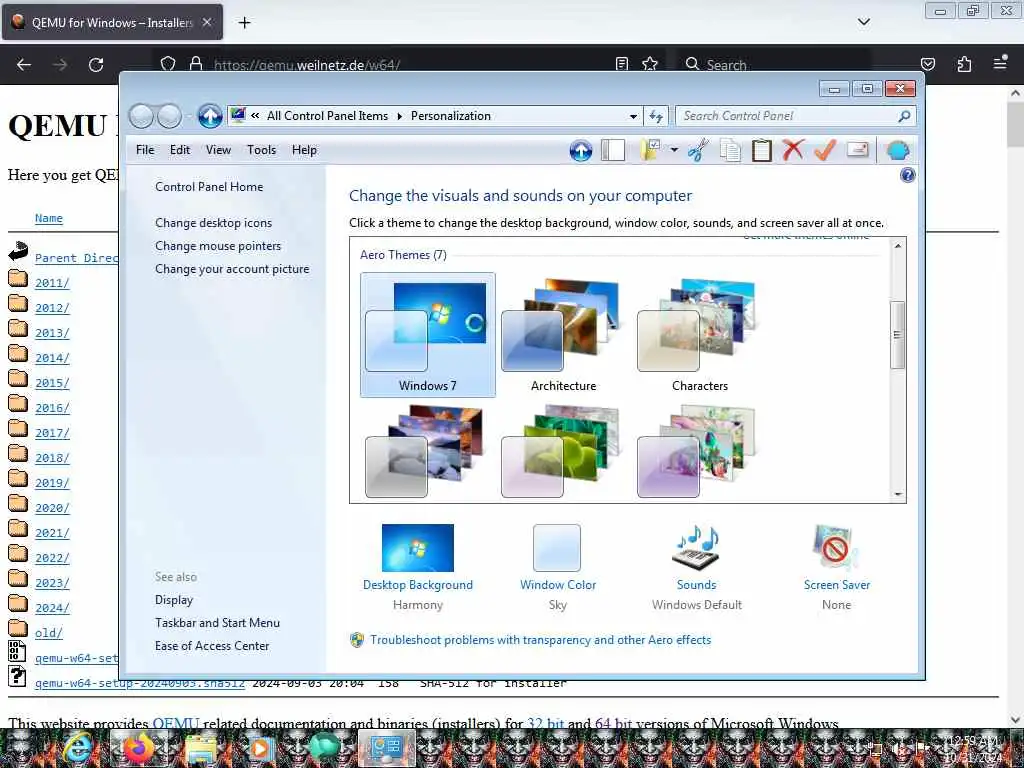Open the Tools menu
Image resolution: width=1024 pixels, height=768 pixels.
click(261, 150)
